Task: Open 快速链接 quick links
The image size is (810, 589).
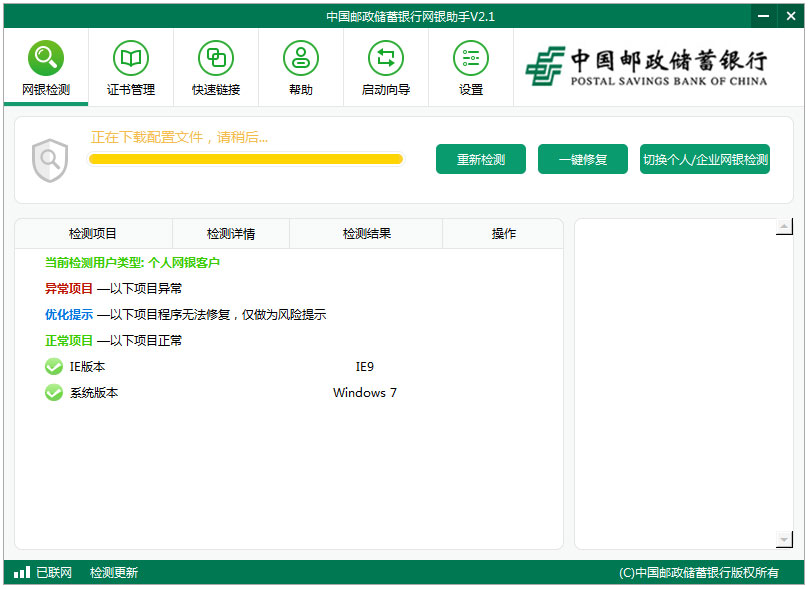Action: coord(216,67)
